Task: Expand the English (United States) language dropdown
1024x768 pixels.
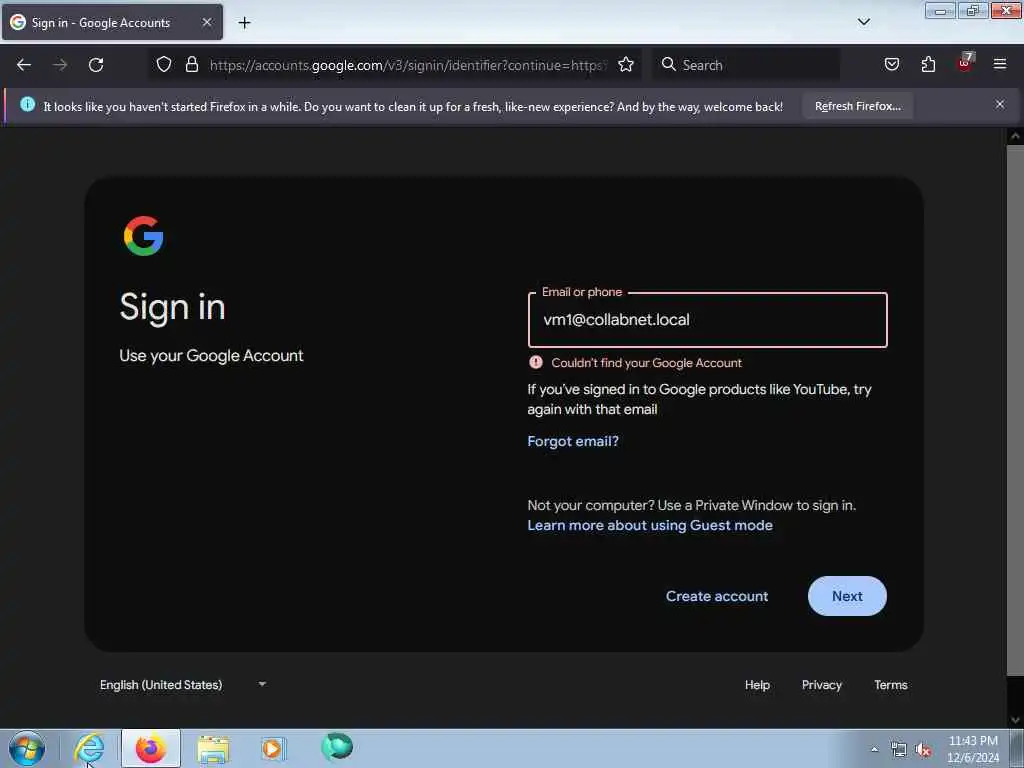Action: click(183, 684)
